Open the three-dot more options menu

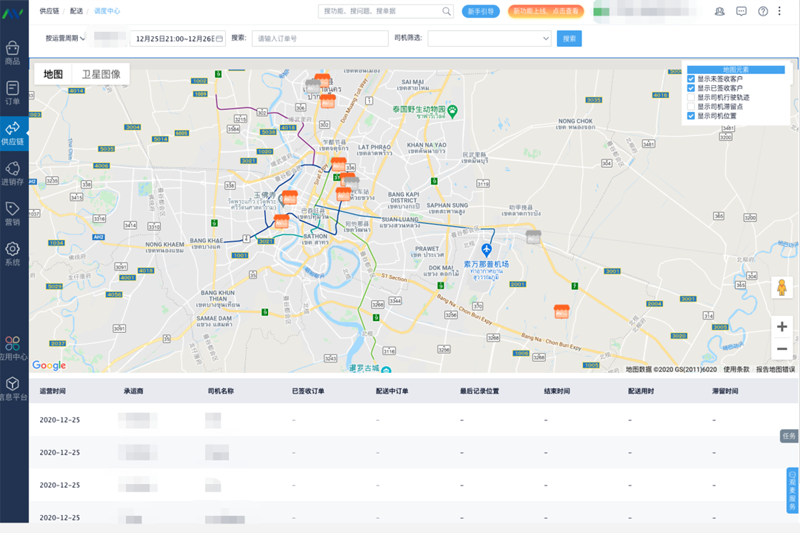click(x=780, y=11)
